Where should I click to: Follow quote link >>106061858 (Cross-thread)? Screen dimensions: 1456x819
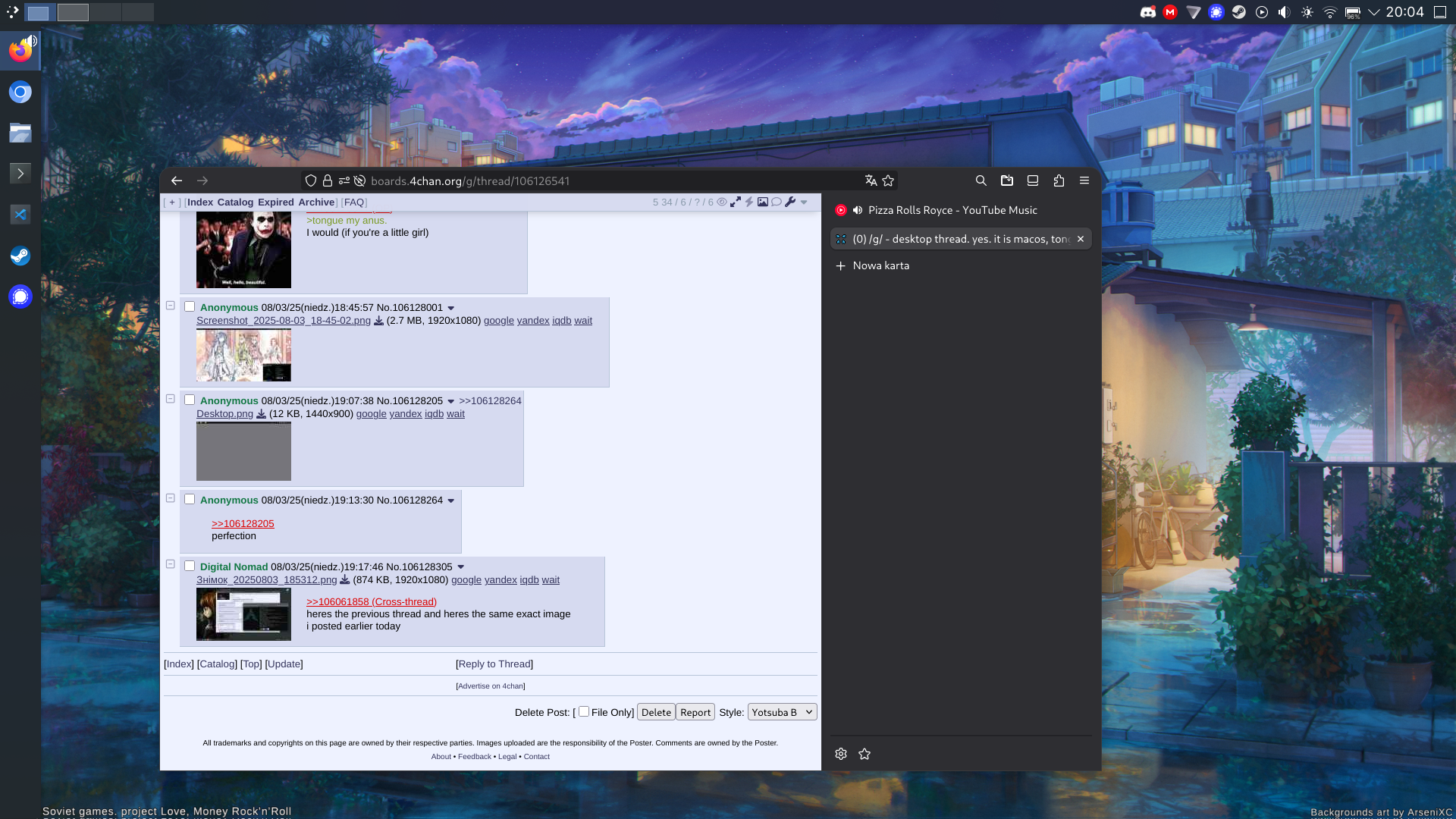pyautogui.click(x=372, y=602)
